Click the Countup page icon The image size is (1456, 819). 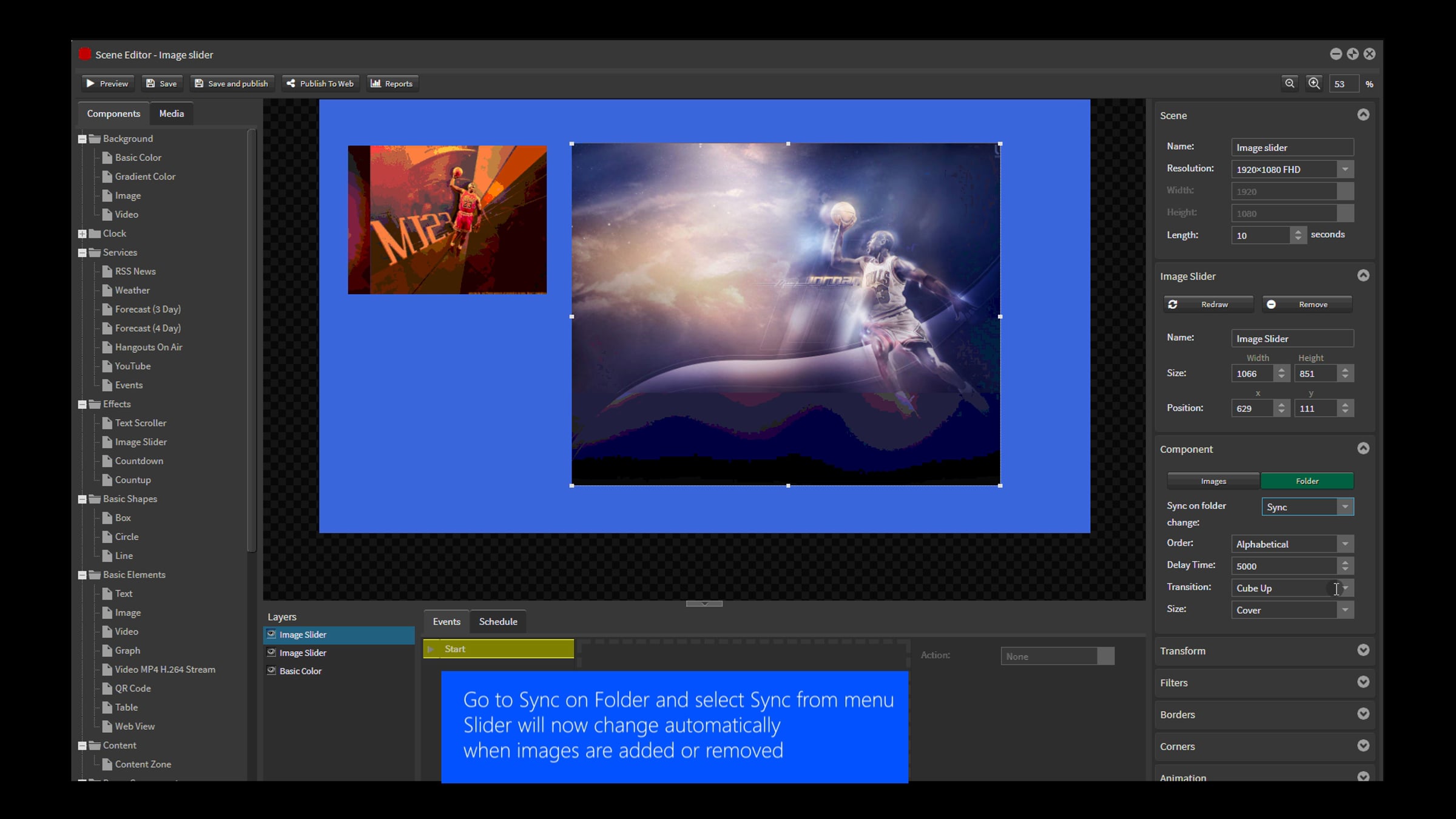click(107, 480)
